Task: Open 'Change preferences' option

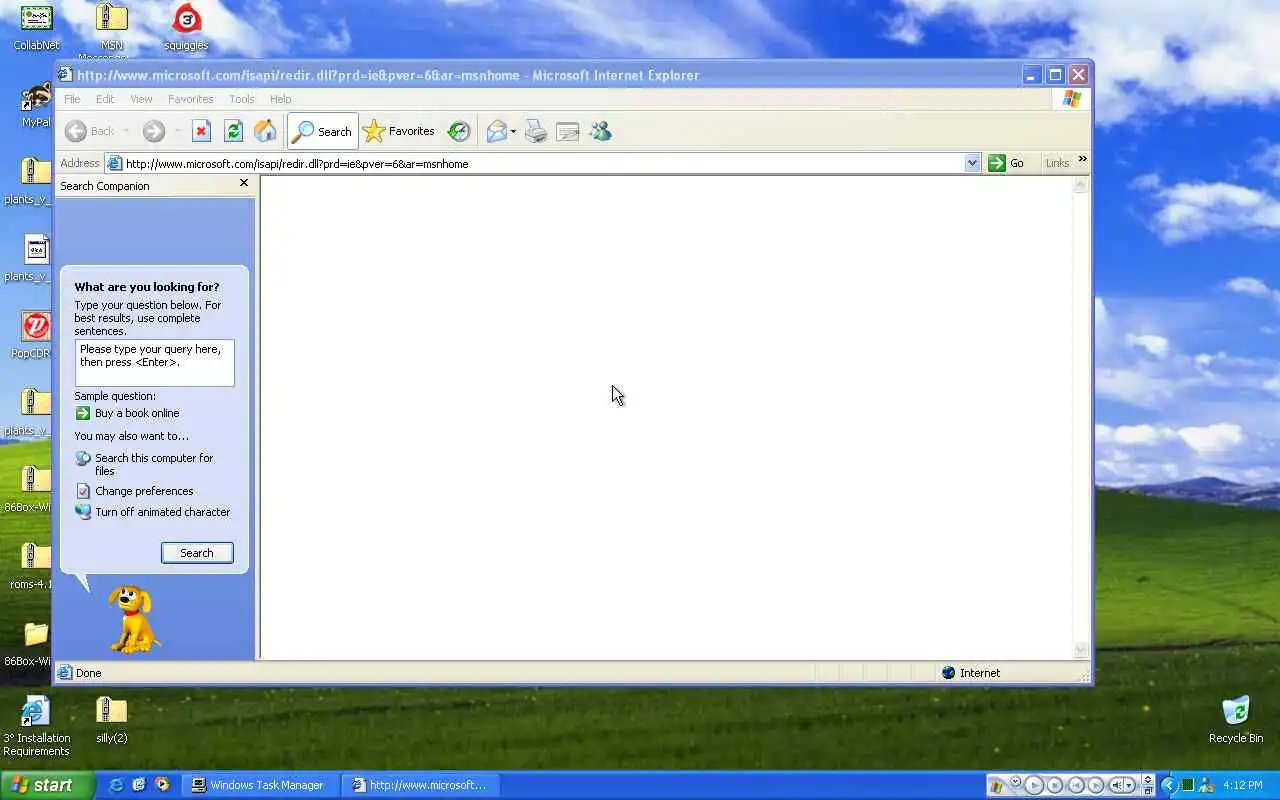Action: point(134,491)
